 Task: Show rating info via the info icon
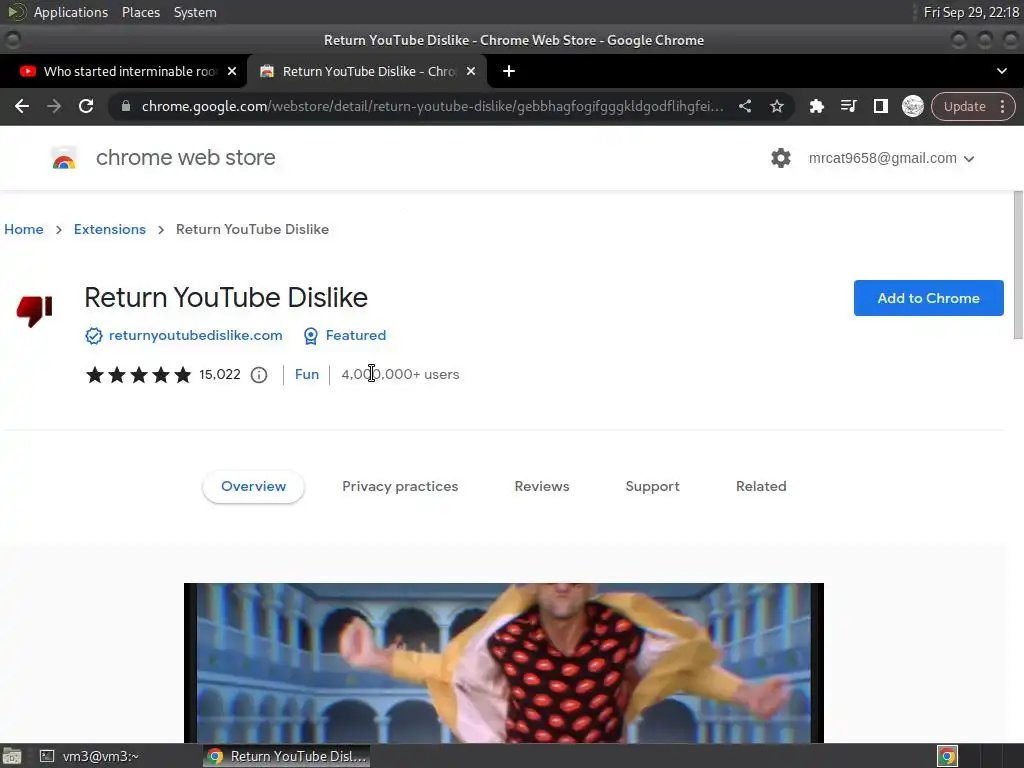coord(259,375)
